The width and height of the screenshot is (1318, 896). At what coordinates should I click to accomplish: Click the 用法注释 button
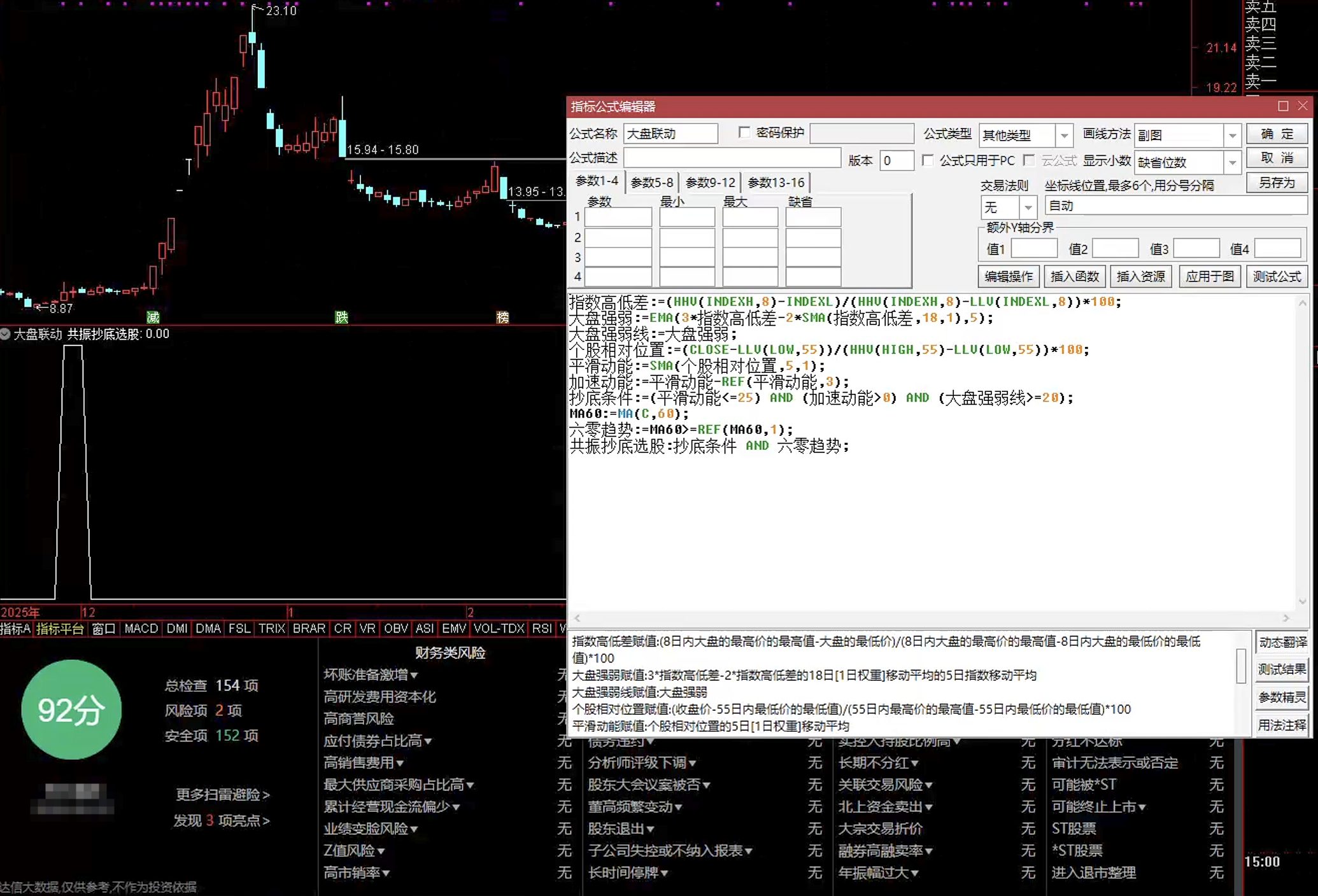1282,725
